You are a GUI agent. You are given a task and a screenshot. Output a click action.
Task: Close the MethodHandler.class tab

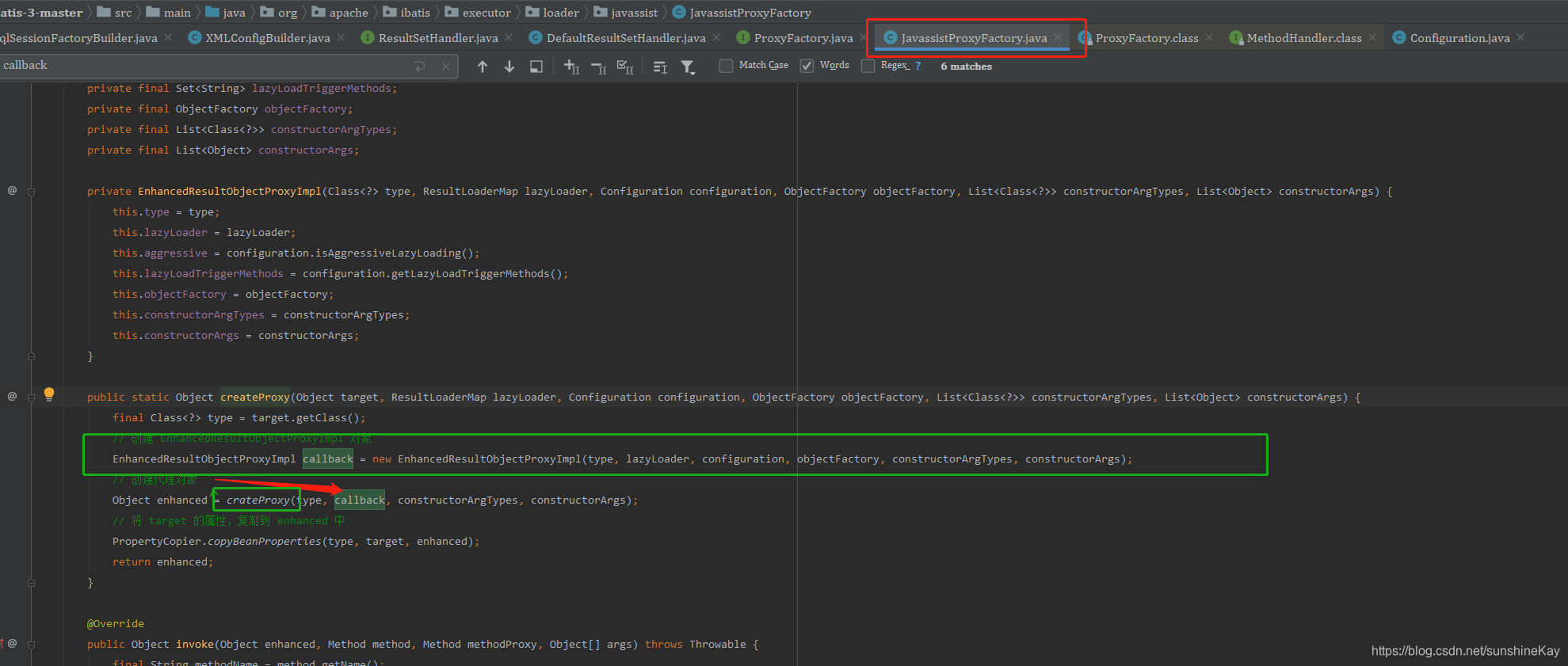click(1372, 37)
